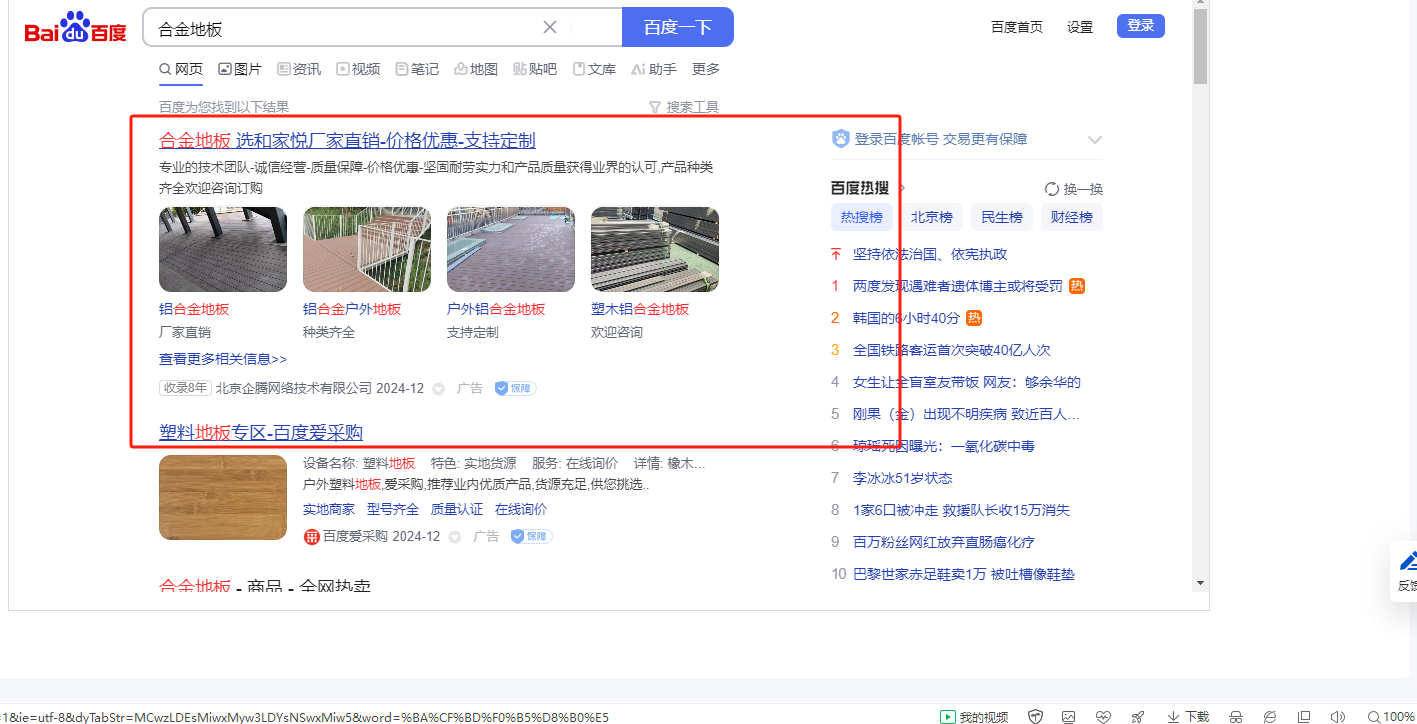This screenshot has width=1417, height=724.
Task: Open the 百度首页 link
Action: 1017,27
